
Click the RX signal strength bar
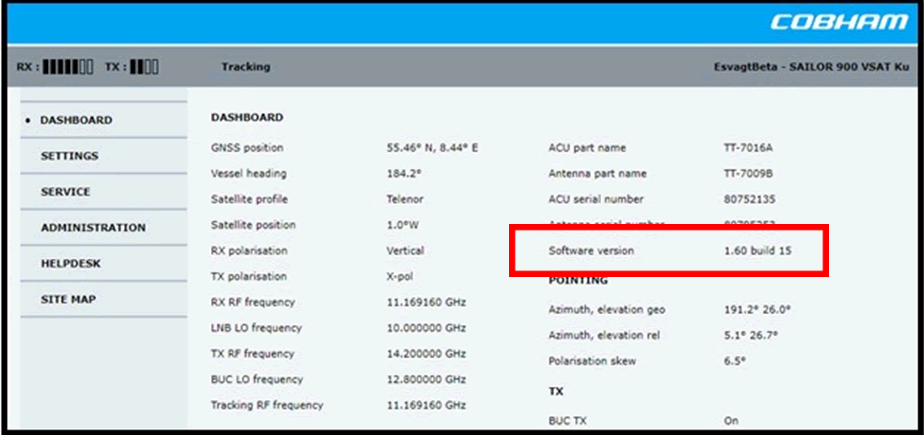(x=69, y=67)
